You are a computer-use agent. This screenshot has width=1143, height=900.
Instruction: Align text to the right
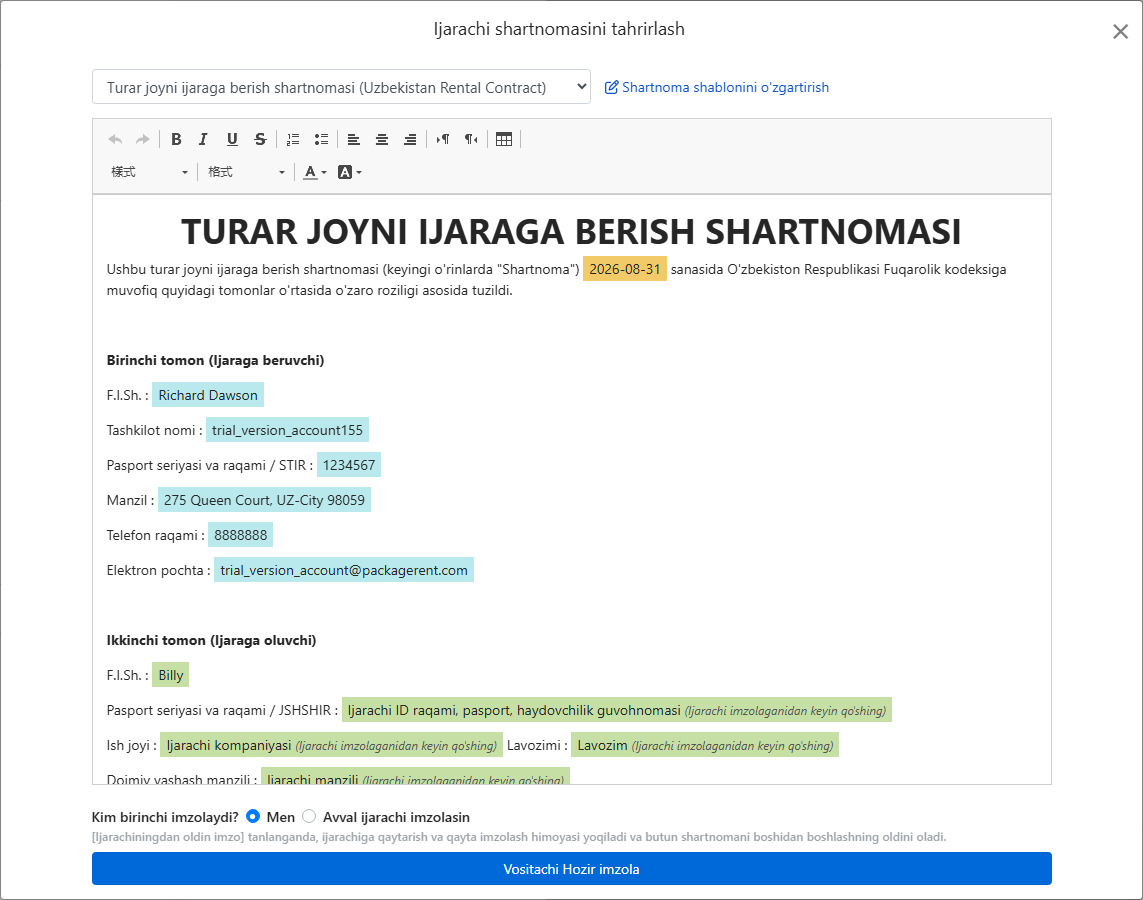410,139
